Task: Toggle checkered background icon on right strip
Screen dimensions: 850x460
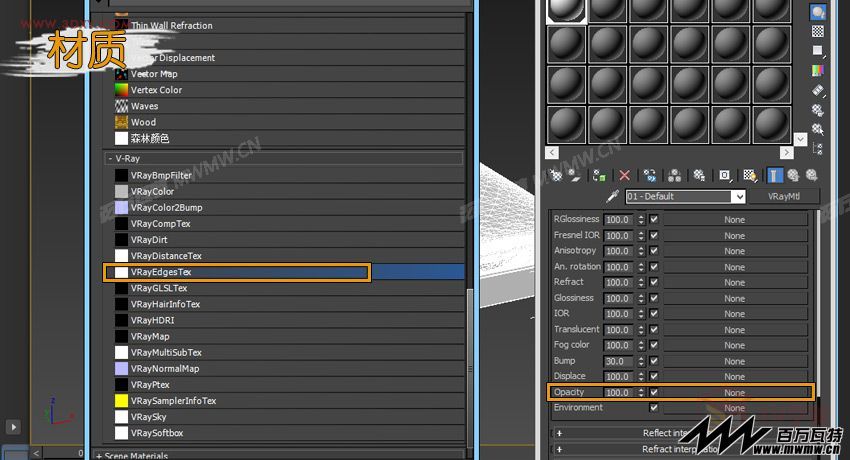Action: pyautogui.click(x=817, y=31)
